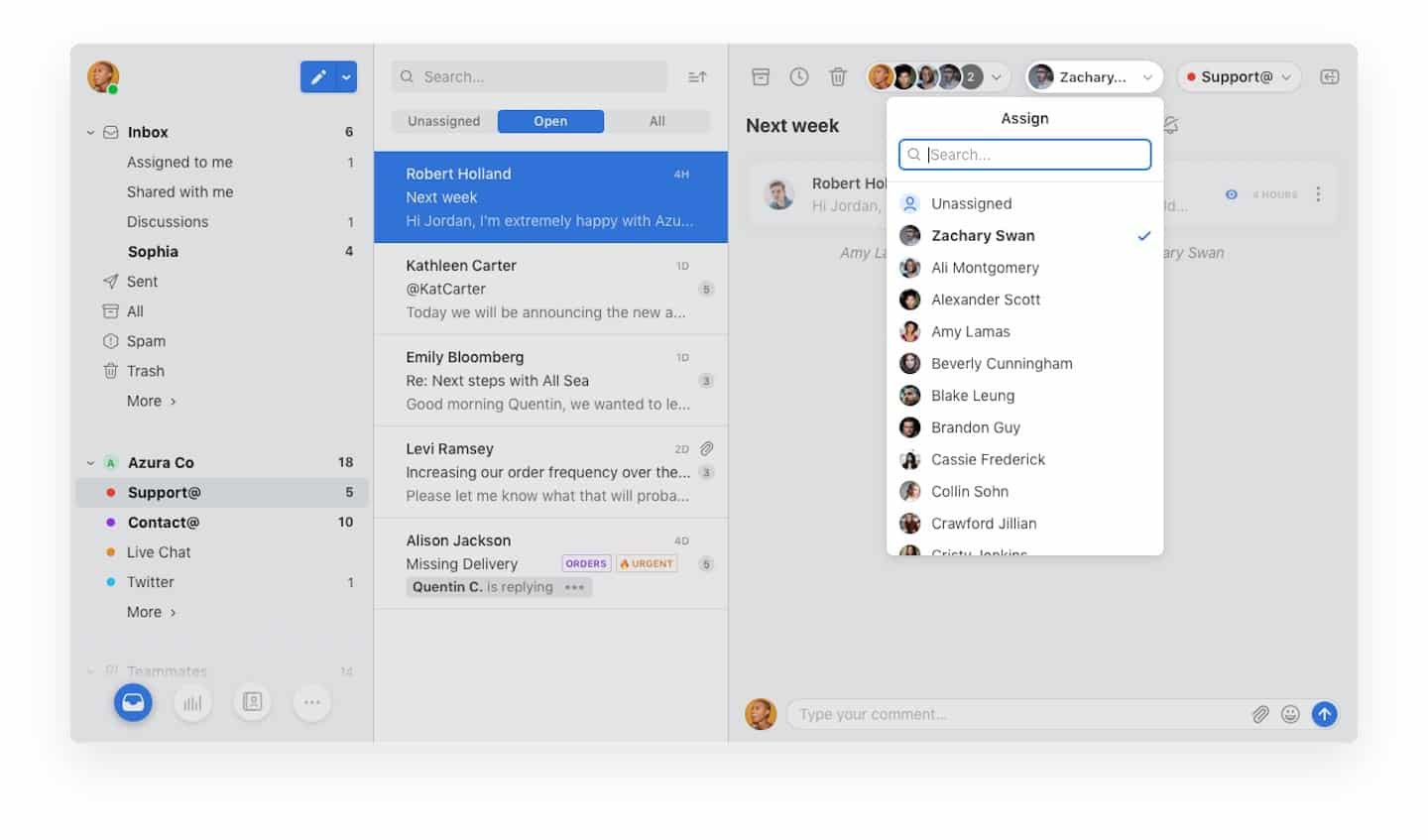Open the compose options dropdown arrow

347,76
